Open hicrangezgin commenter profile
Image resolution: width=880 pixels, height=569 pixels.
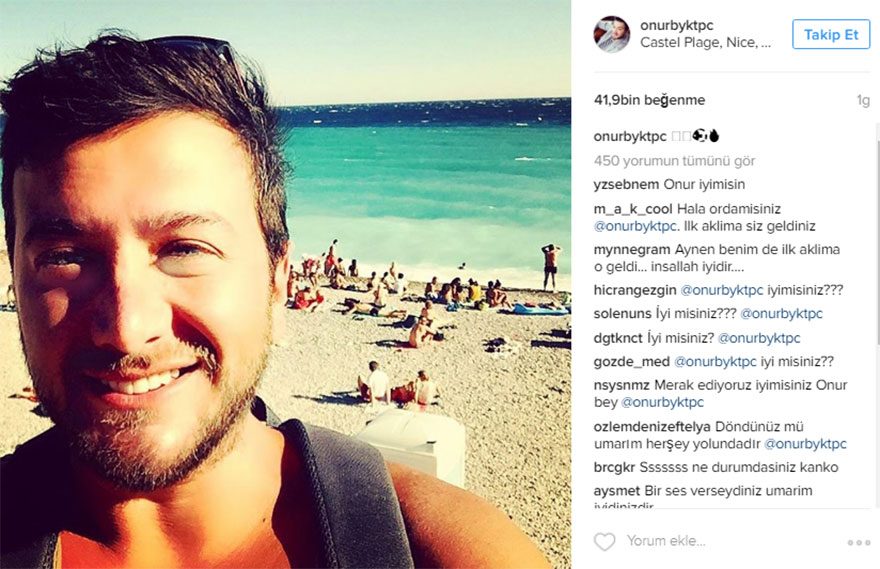(x=635, y=290)
